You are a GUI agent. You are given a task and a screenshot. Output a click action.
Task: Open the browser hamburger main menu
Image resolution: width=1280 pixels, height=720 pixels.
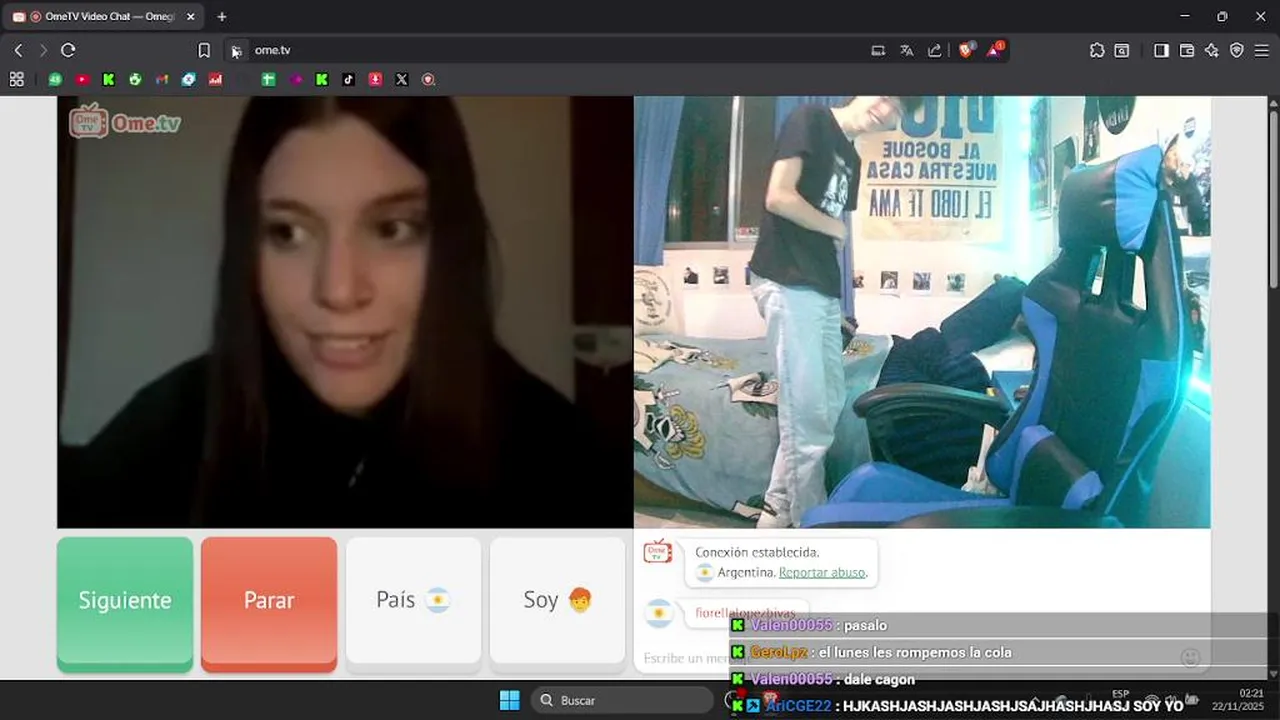[x=1262, y=50]
